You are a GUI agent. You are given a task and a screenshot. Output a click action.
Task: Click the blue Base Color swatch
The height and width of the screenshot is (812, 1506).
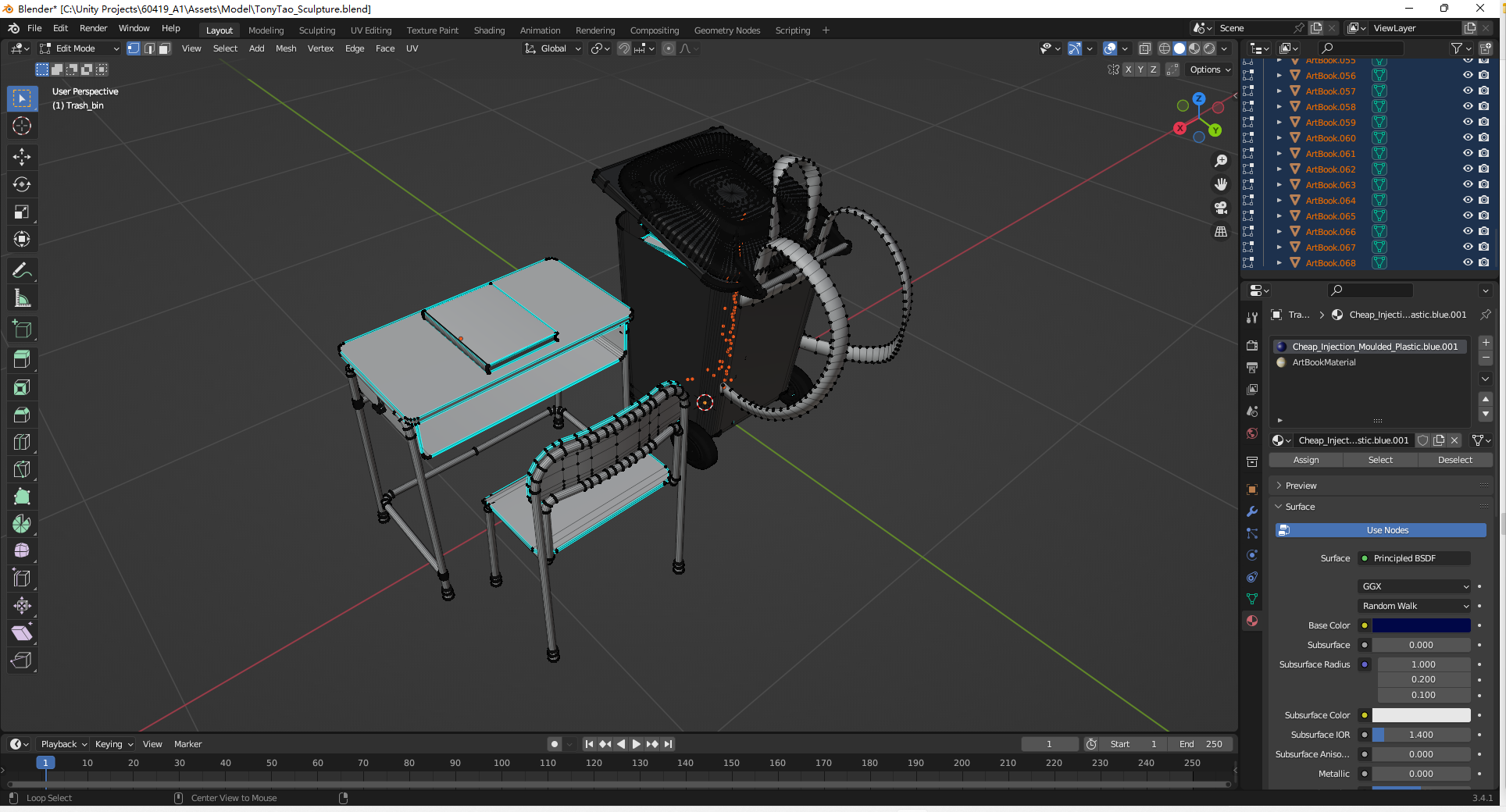pyautogui.click(x=1421, y=625)
